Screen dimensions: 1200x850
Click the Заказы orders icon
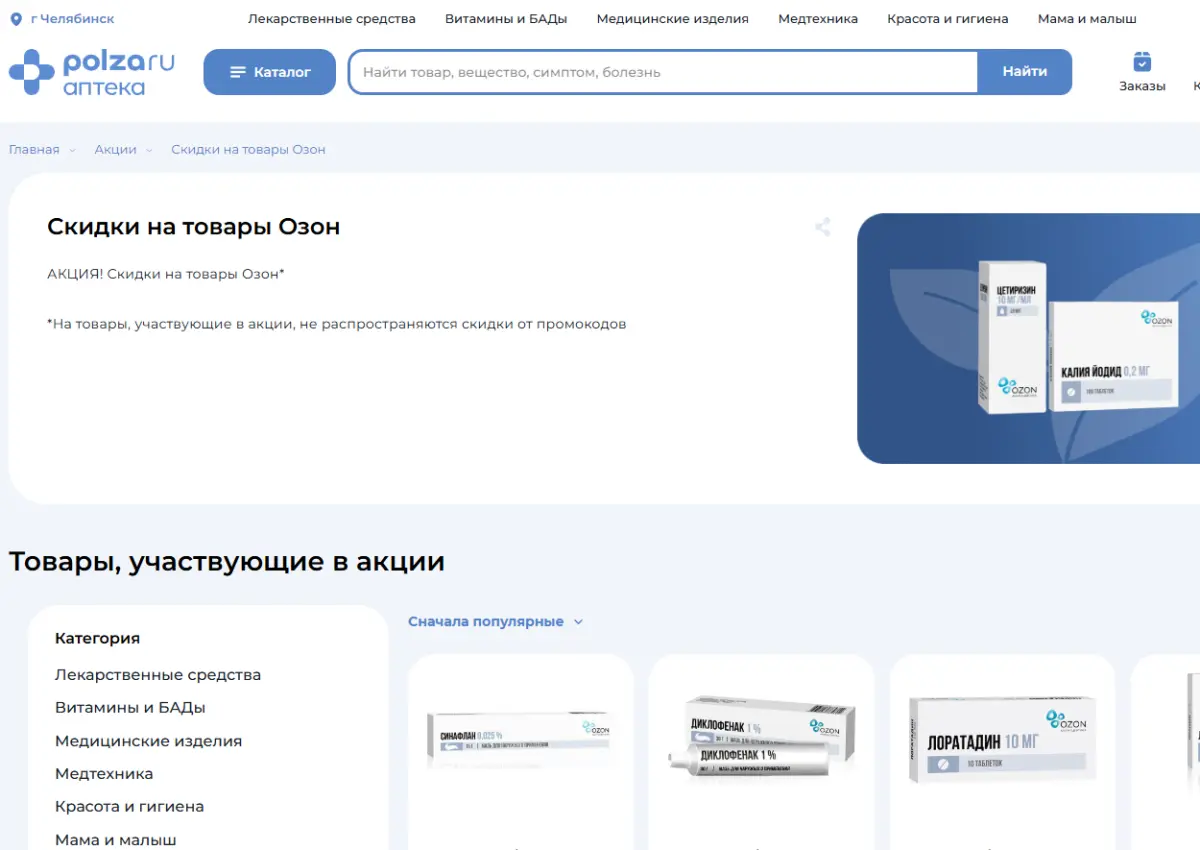1142,72
